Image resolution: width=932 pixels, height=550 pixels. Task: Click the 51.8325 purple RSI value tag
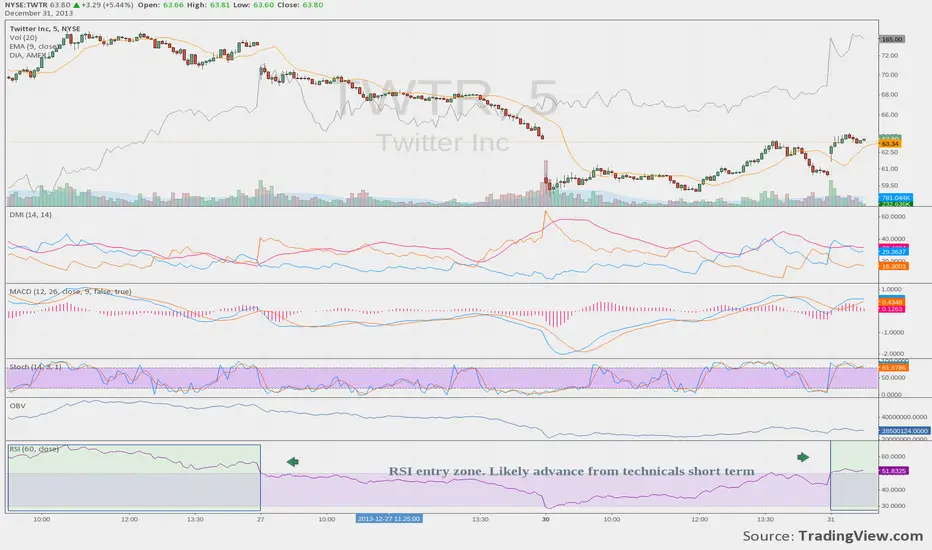coord(893,470)
